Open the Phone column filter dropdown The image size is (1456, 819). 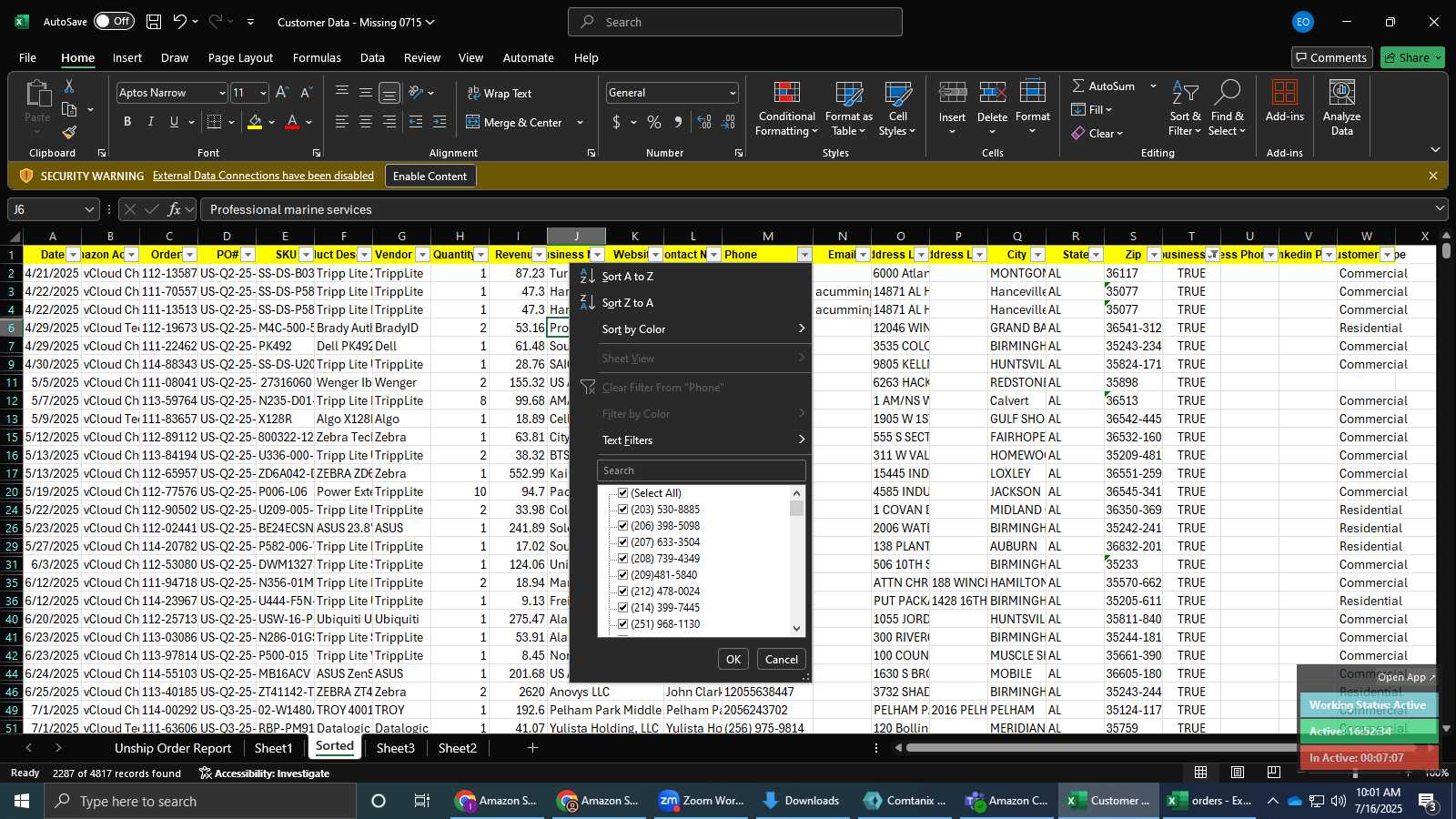[804, 255]
